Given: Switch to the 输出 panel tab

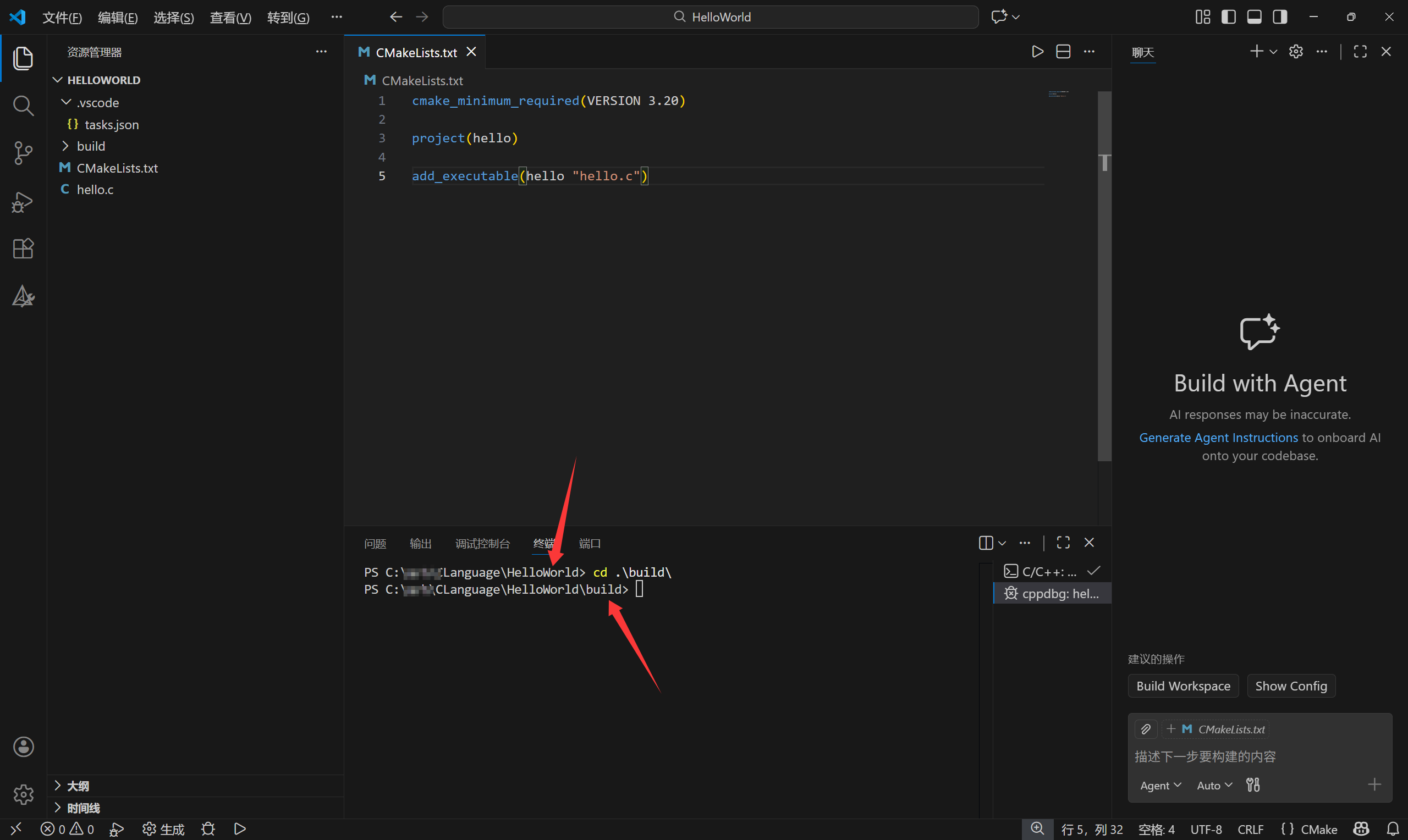Looking at the screenshot, I should [x=420, y=543].
